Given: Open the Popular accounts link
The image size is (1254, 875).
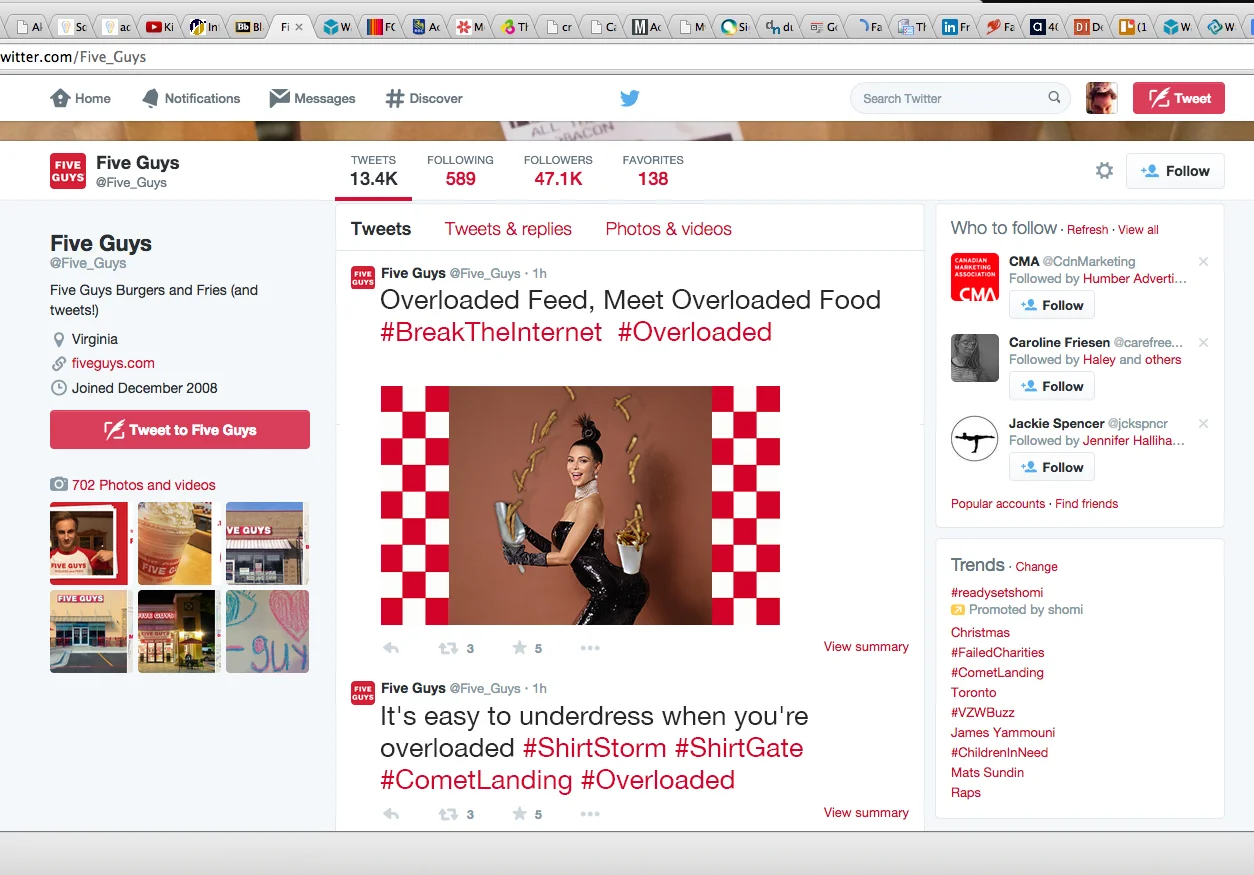Looking at the screenshot, I should [x=998, y=504].
